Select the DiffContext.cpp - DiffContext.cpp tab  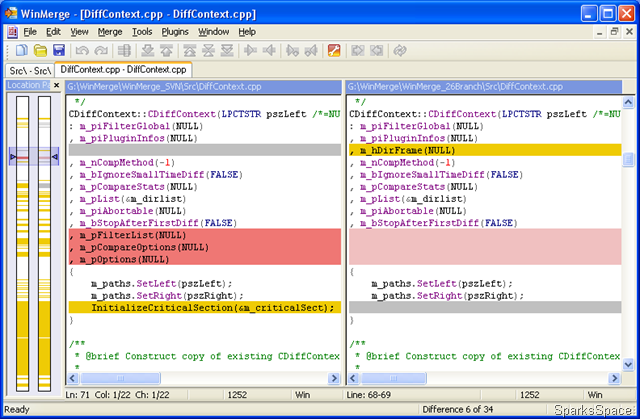pos(122,69)
